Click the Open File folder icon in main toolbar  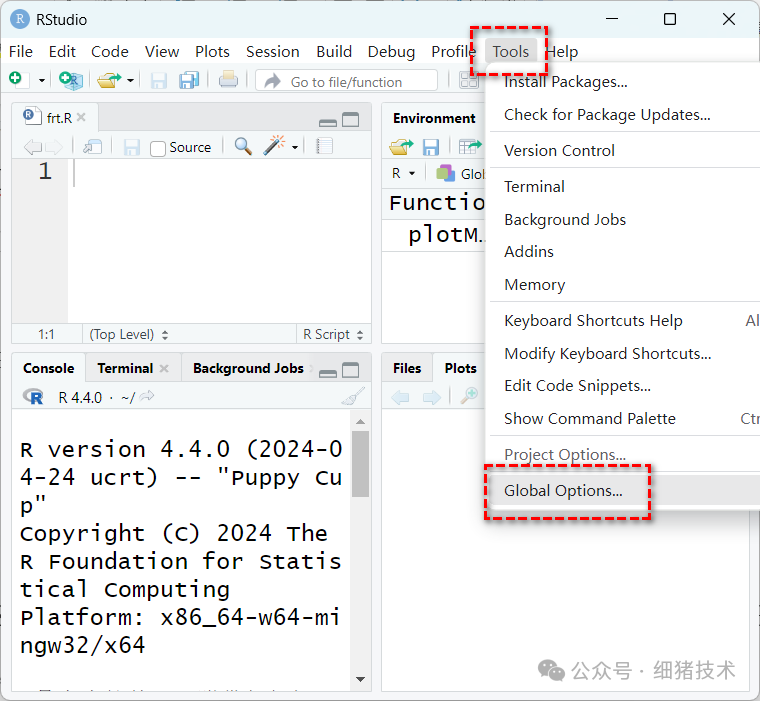pyautogui.click(x=109, y=80)
